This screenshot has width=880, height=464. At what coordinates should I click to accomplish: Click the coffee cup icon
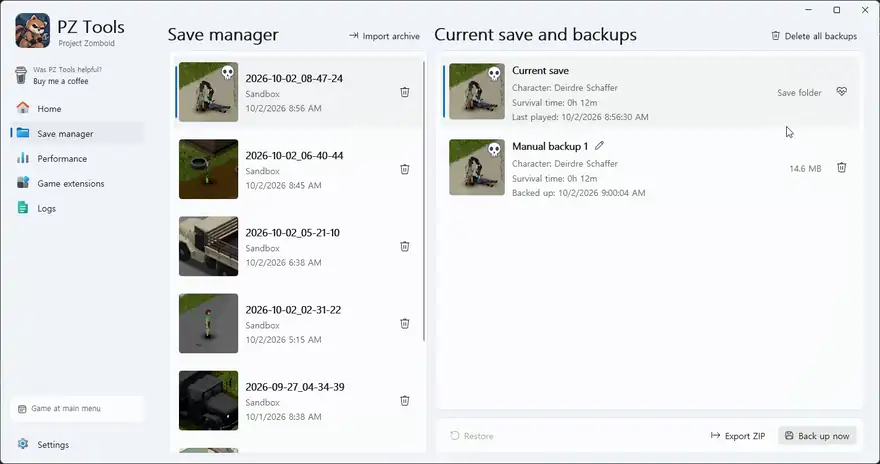click(x=21, y=75)
